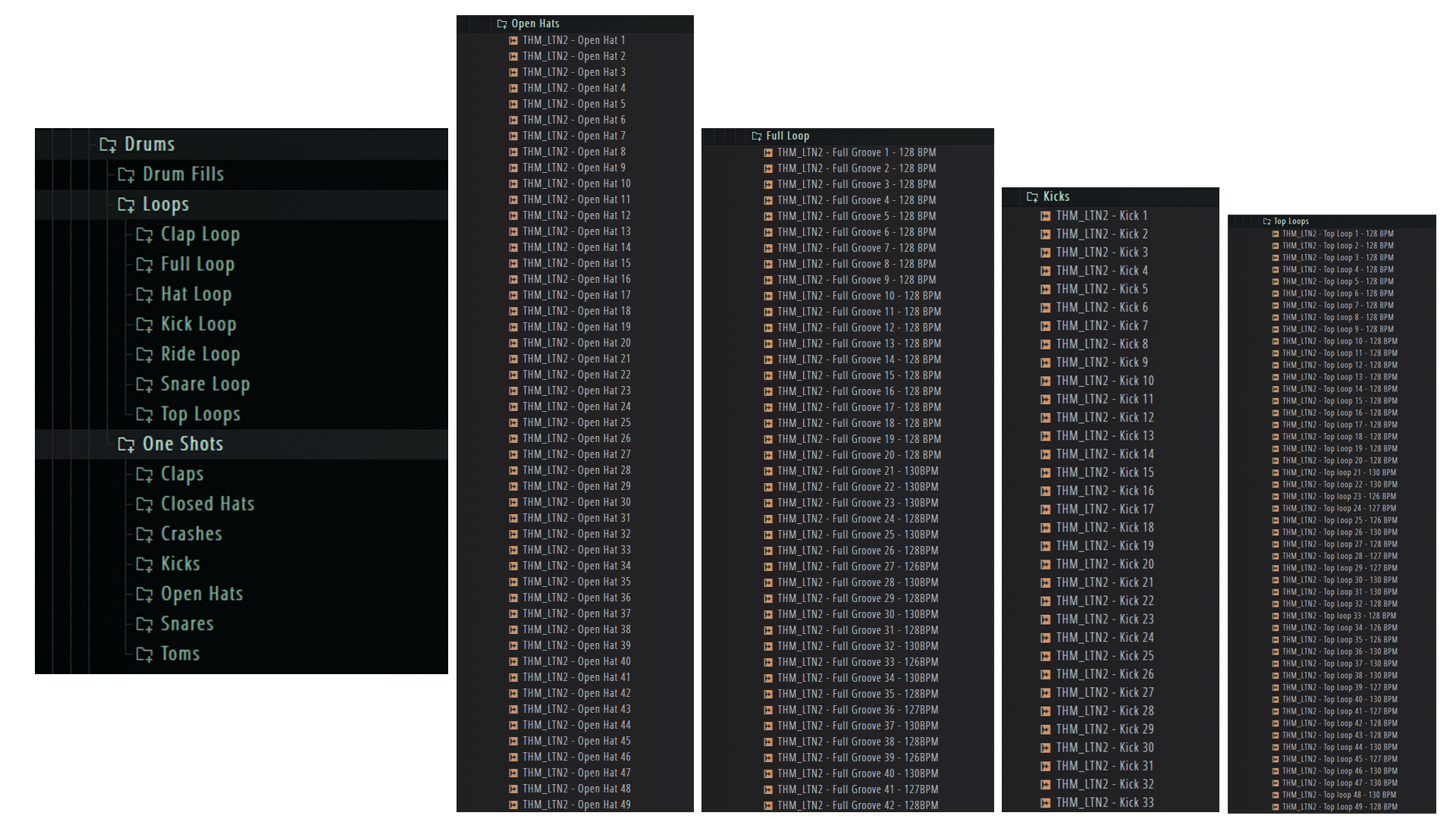The height and width of the screenshot is (819, 1456).
Task: Open the Closed Hats folder
Action: 207,504
